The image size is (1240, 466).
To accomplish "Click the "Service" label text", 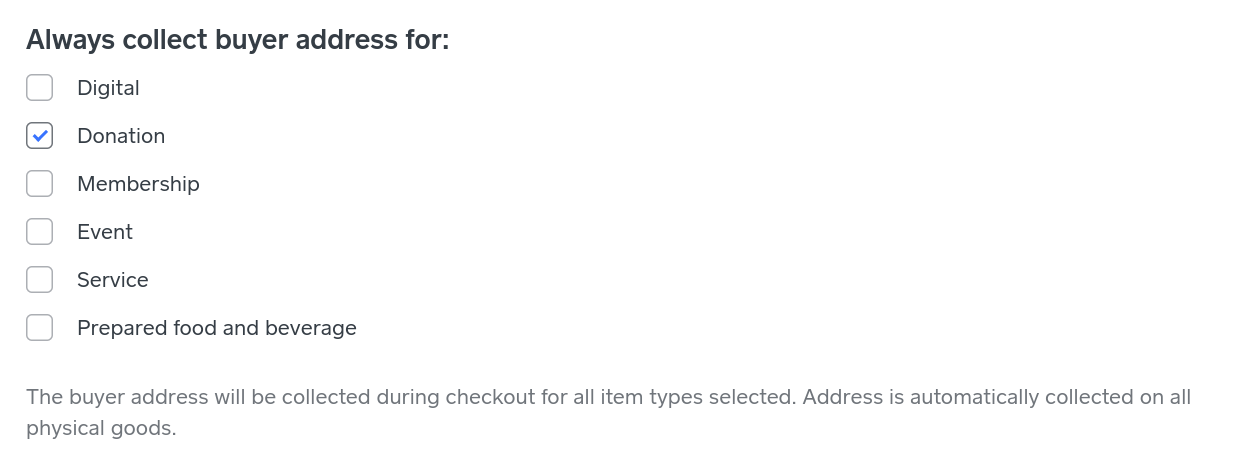I will point(113,280).
